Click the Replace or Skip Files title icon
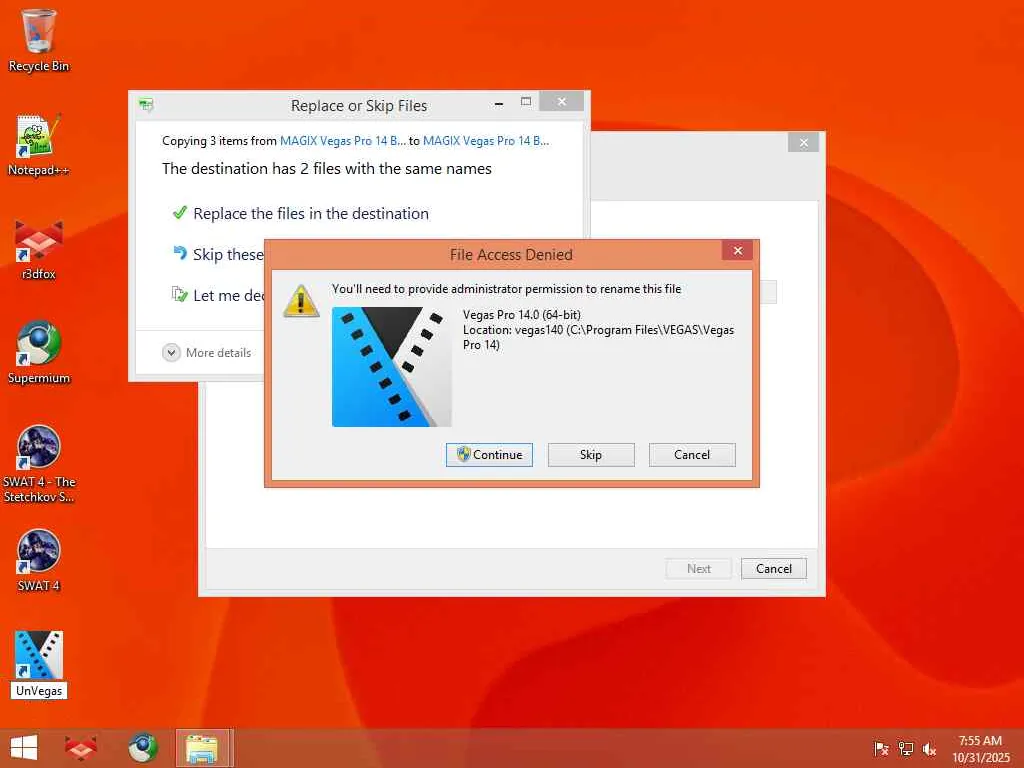The height and width of the screenshot is (768, 1024). pos(146,104)
